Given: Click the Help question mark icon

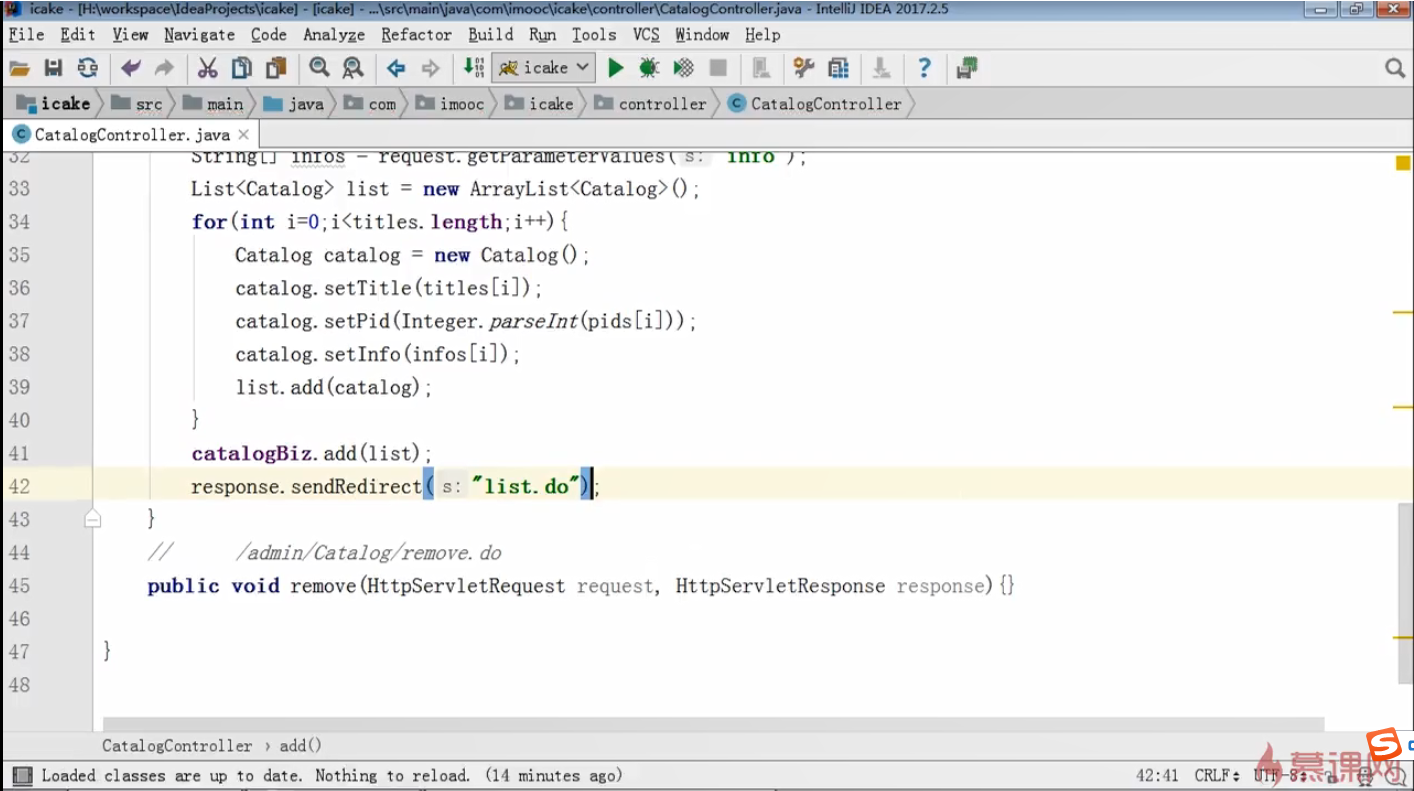Looking at the screenshot, I should [924, 68].
